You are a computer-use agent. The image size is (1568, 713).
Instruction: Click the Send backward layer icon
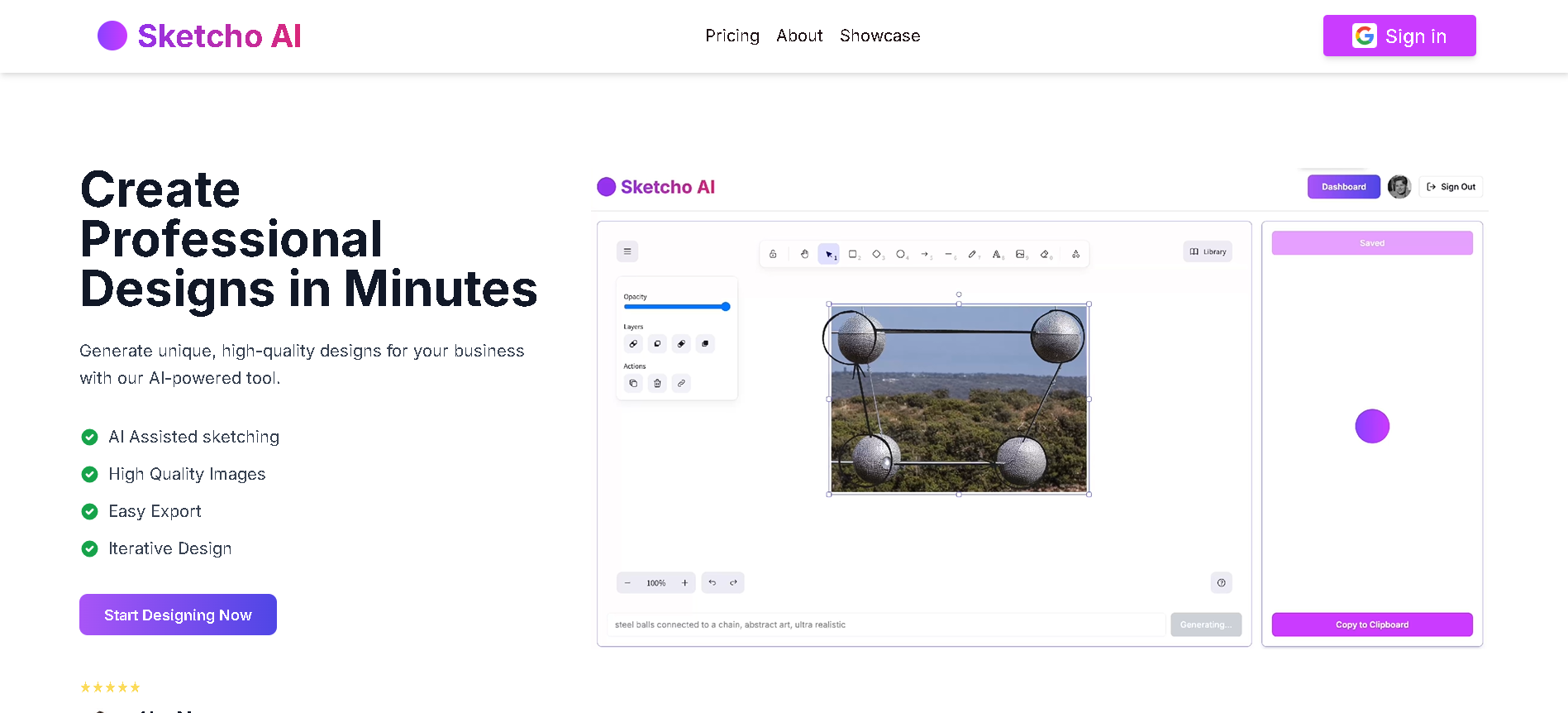coord(657,343)
